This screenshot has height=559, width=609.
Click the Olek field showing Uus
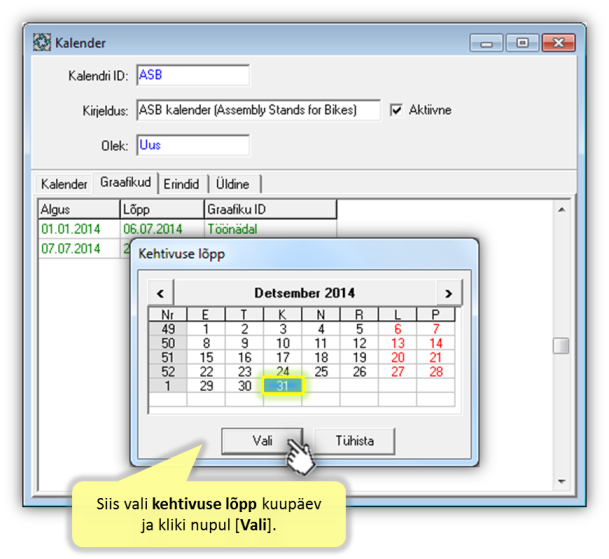click(x=193, y=145)
